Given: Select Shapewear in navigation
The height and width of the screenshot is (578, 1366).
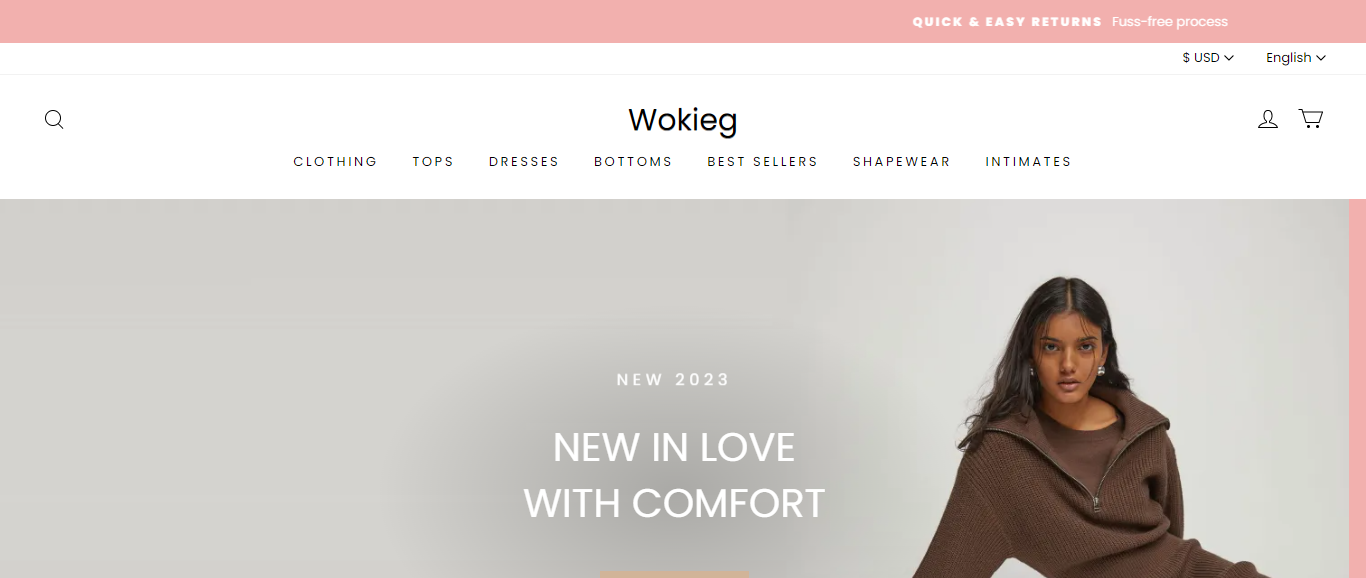Looking at the screenshot, I should point(901,161).
